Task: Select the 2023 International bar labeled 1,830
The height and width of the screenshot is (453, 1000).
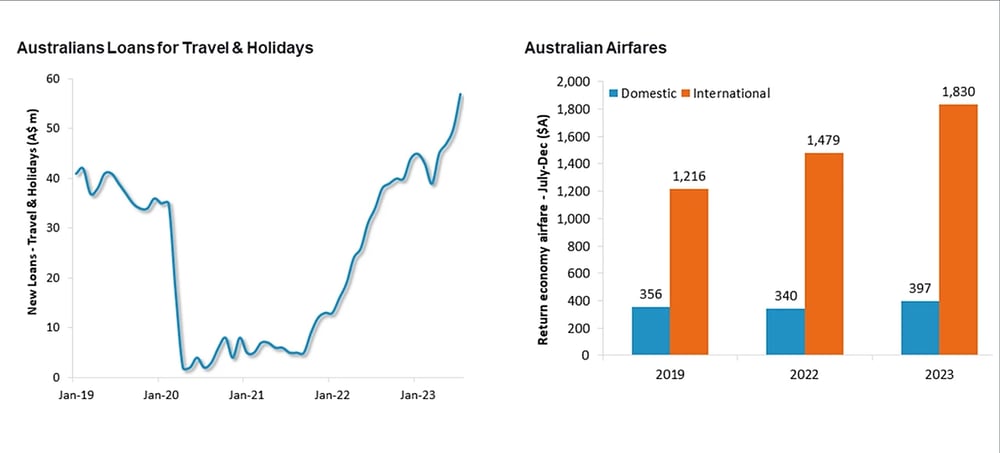Action: coord(958,230)
